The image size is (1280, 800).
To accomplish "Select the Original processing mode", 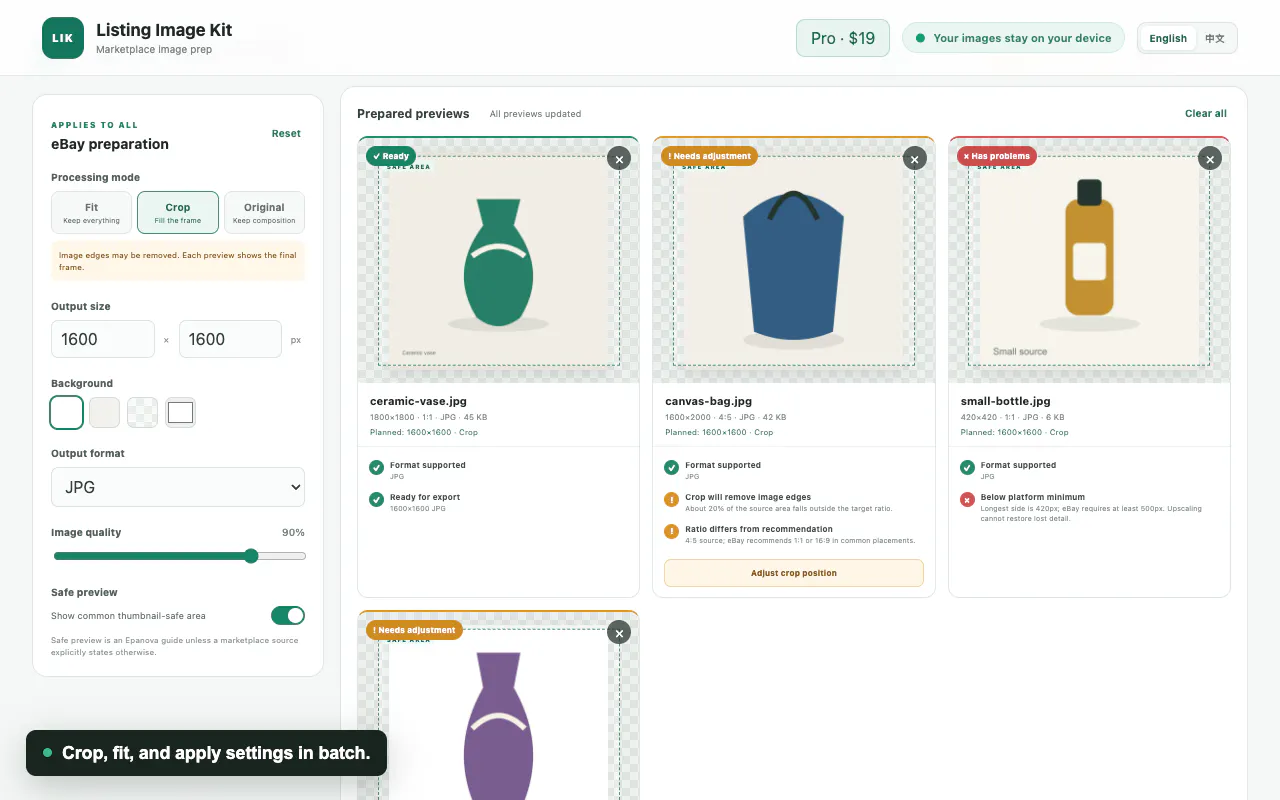I will pyautogui.click(x=264, y=213).
